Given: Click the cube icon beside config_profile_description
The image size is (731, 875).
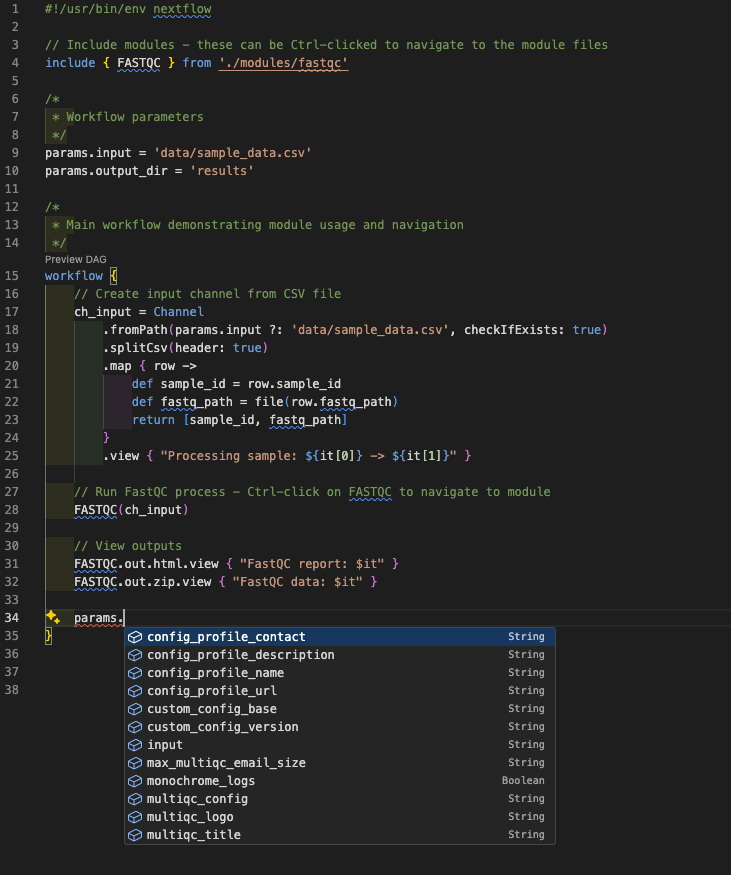Looking at the screenshot, I should coord(135,655).
